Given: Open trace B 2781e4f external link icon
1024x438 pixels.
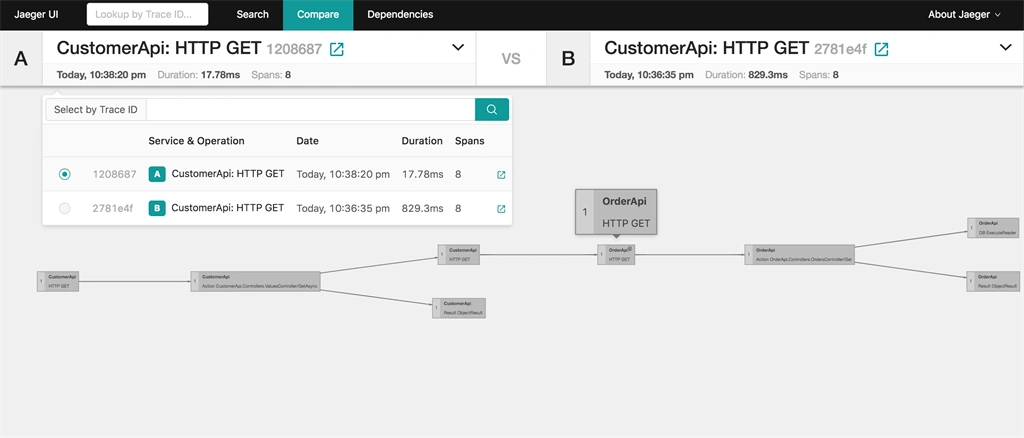Looking at the screenshot, I should tap(882, 49).
